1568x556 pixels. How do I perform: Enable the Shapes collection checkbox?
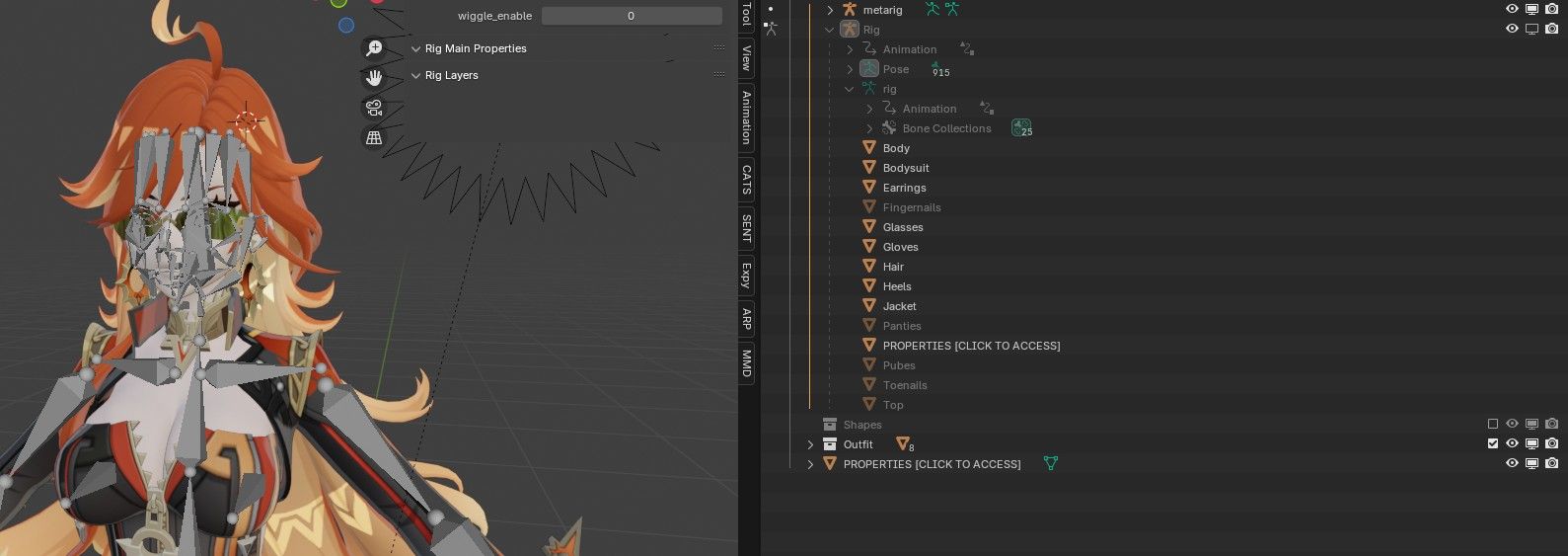[x=1493, y=425]
